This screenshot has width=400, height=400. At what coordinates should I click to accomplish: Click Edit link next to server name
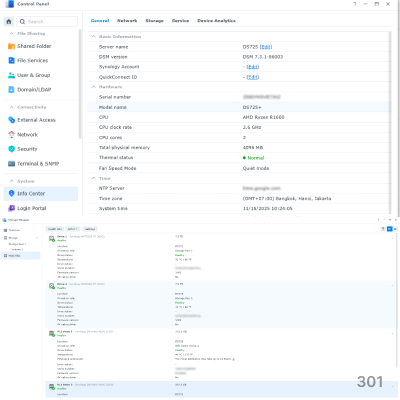tap(266, 47)
